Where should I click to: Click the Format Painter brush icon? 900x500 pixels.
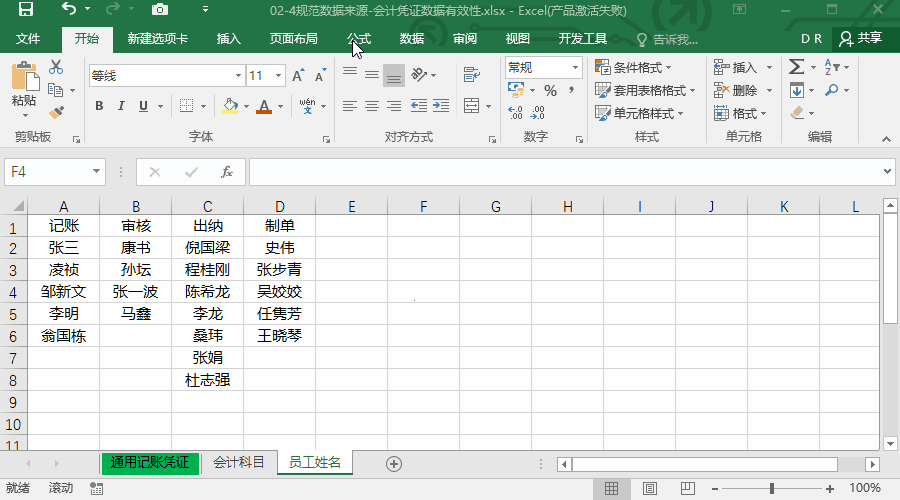coord(56,113)
